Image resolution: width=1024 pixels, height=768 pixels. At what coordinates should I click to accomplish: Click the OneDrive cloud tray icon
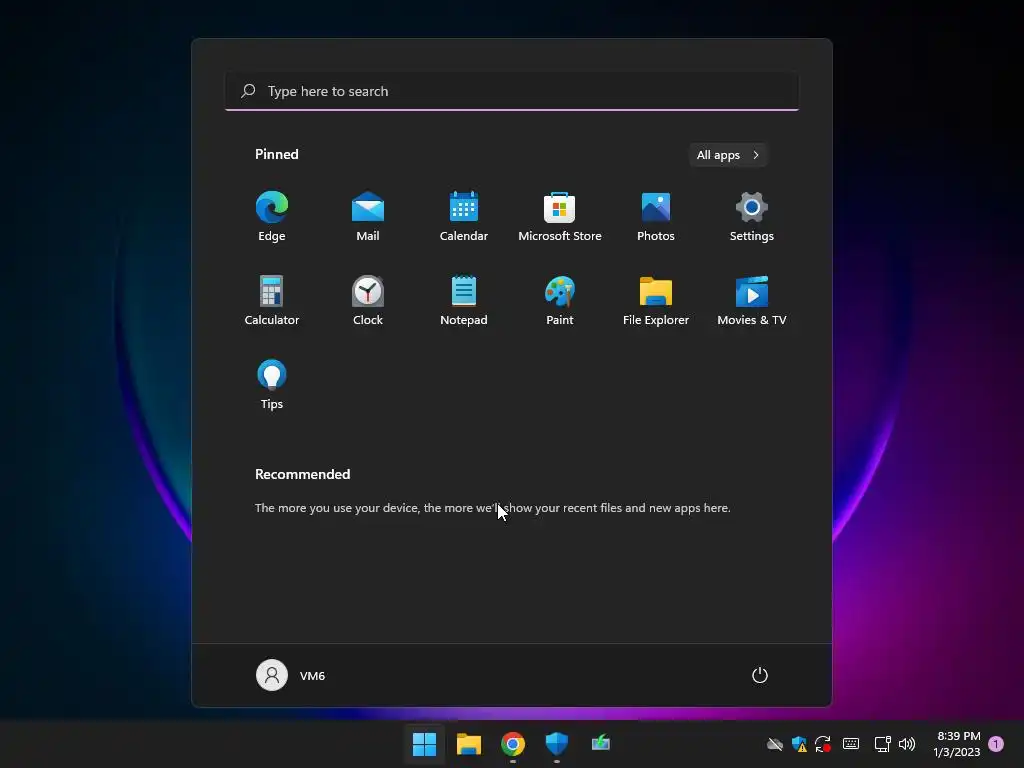tap(775, 744)
